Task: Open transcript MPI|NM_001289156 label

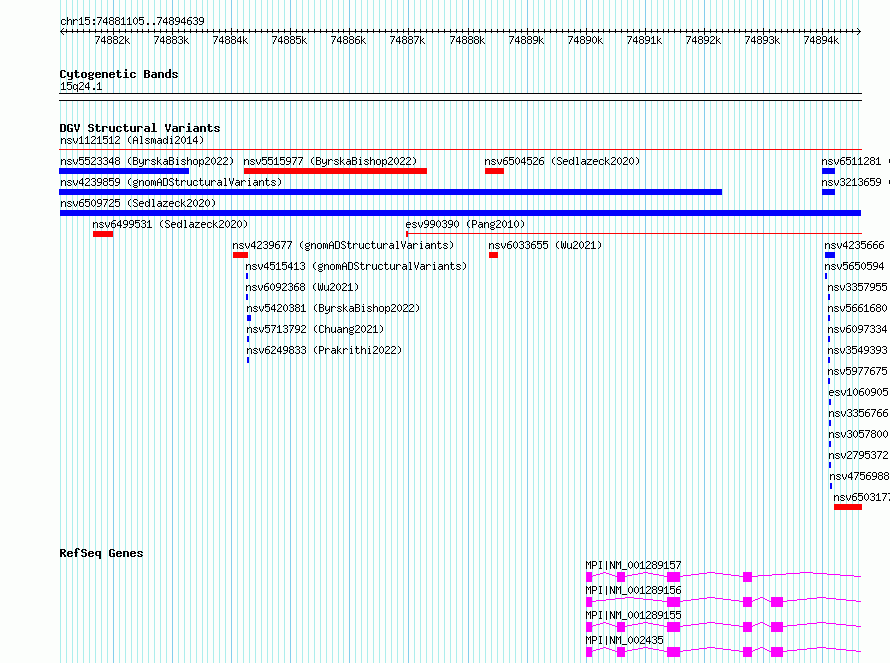Action: [x=633, y=590]
